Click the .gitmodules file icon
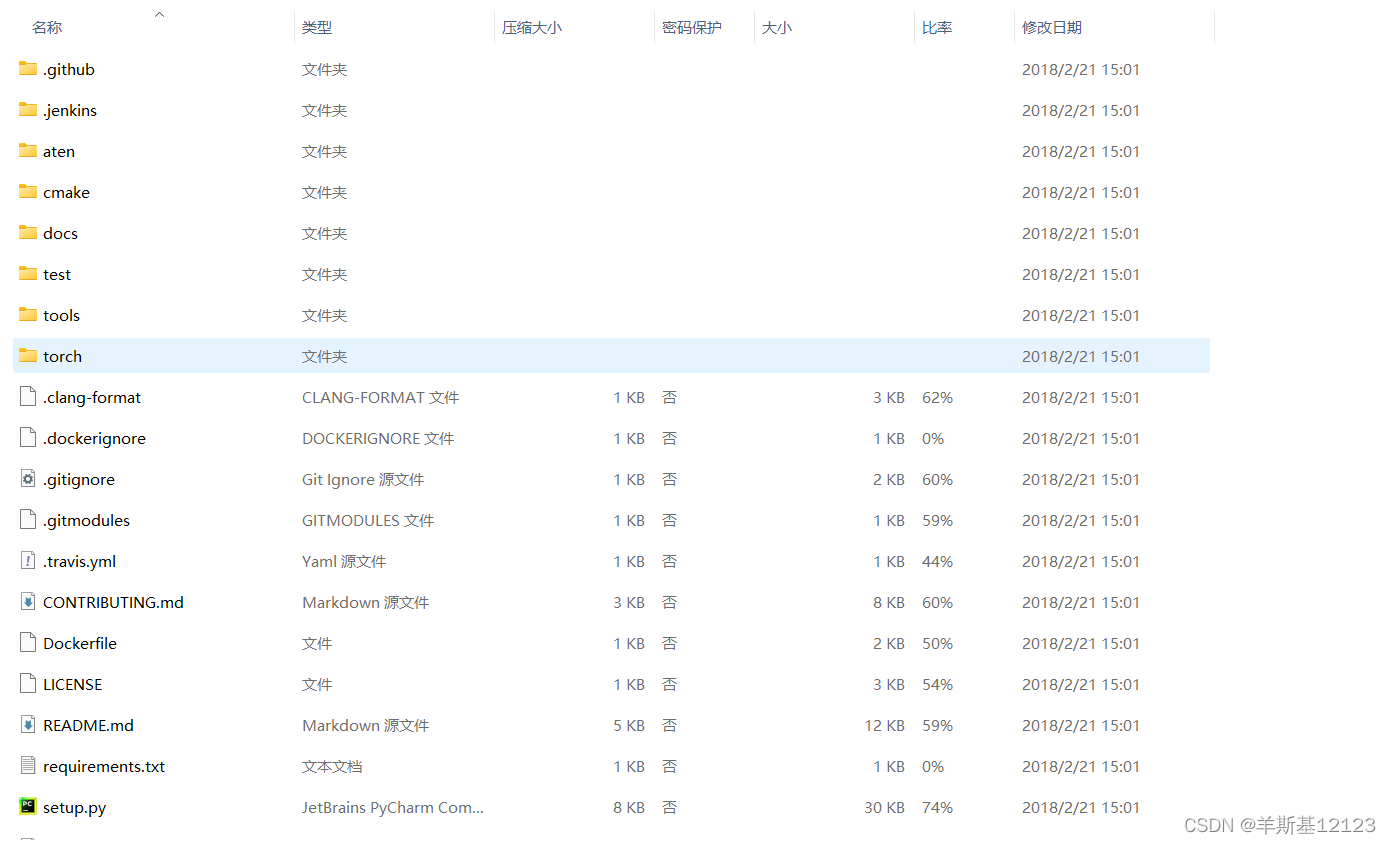Image resolution: width=1391 pixels, height=844 pixels. 28,520
